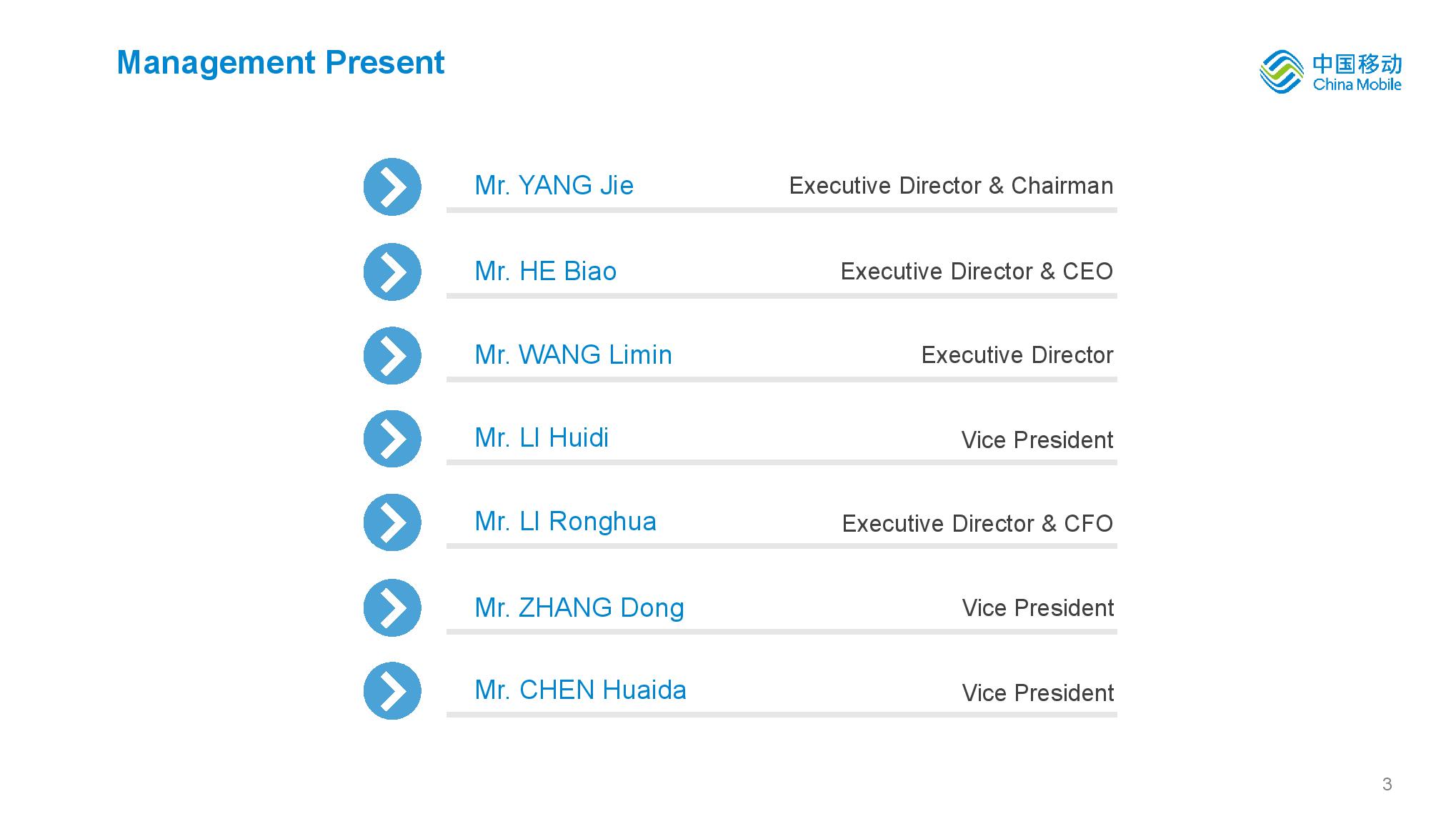Click the arrow icon beside Mr. ZHANG Dong

click(392, 608)
